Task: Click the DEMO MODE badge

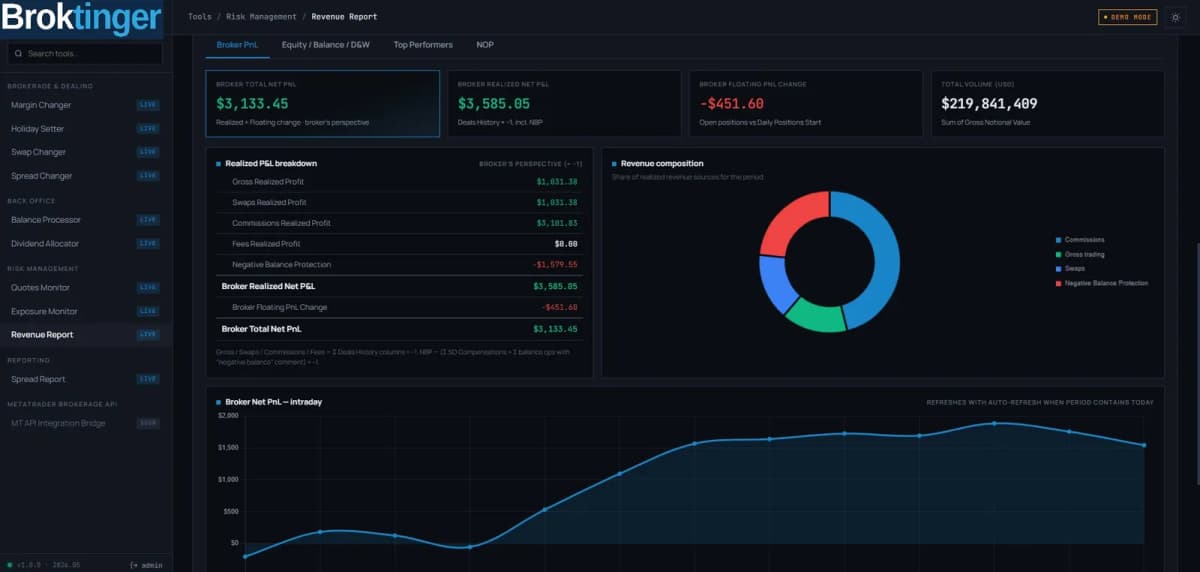Action: click(1127, 17)
